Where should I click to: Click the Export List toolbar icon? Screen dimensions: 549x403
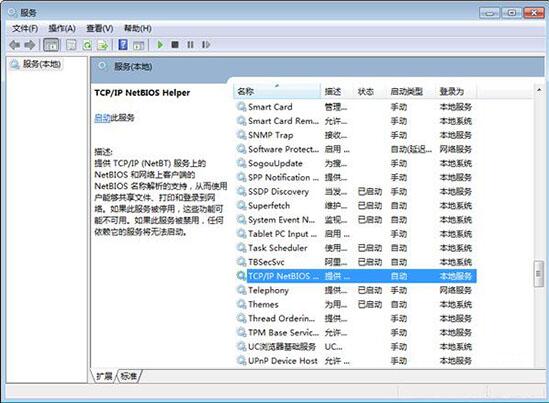(103, 45)
